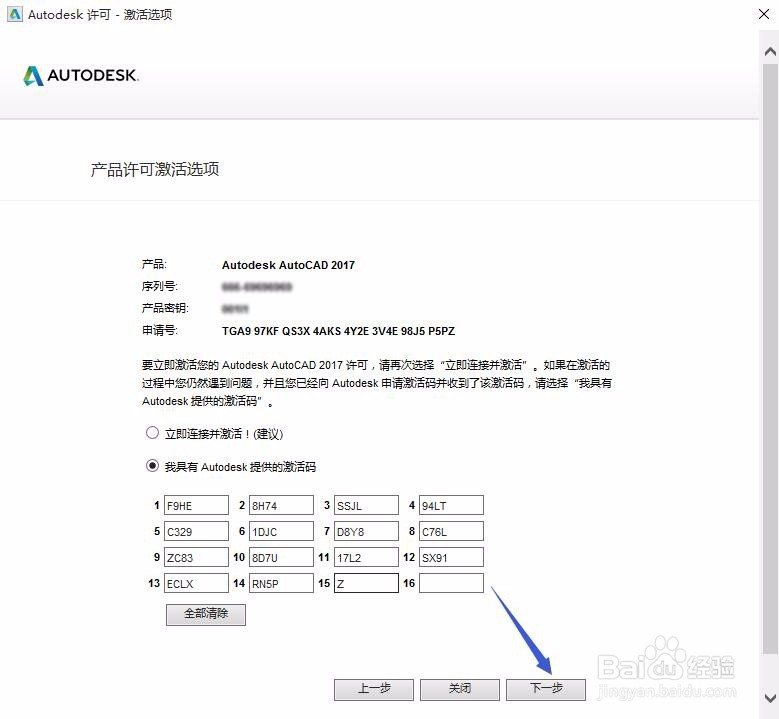Click activation code field 12 containing SX91
This screenshot has height=719, width=779.
(x=451, y=557)
